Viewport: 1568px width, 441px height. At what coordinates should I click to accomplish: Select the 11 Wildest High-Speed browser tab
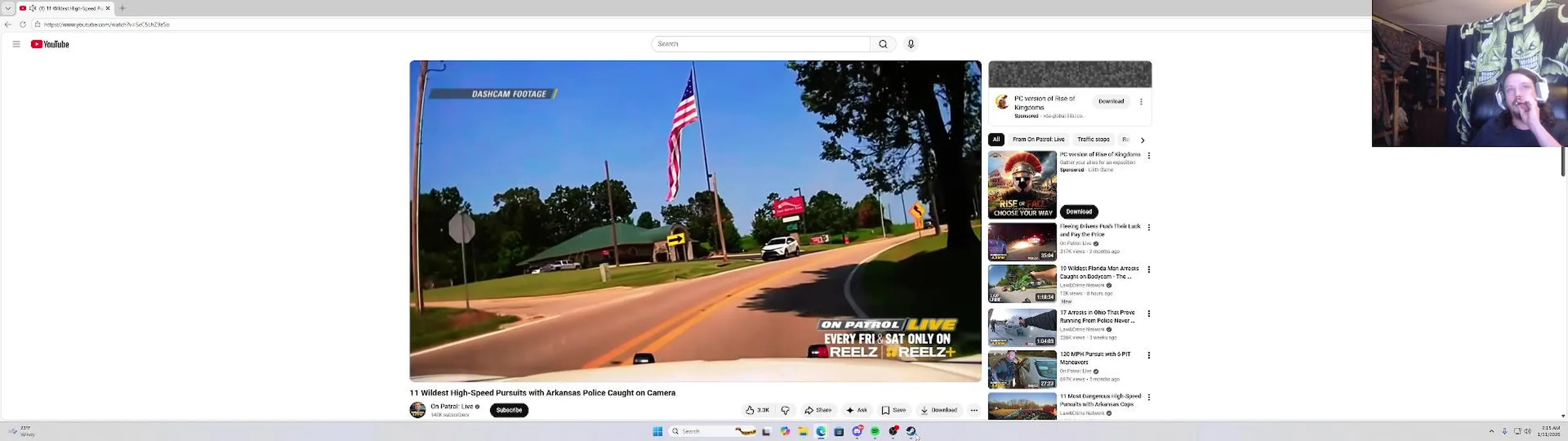click(66, 9)
